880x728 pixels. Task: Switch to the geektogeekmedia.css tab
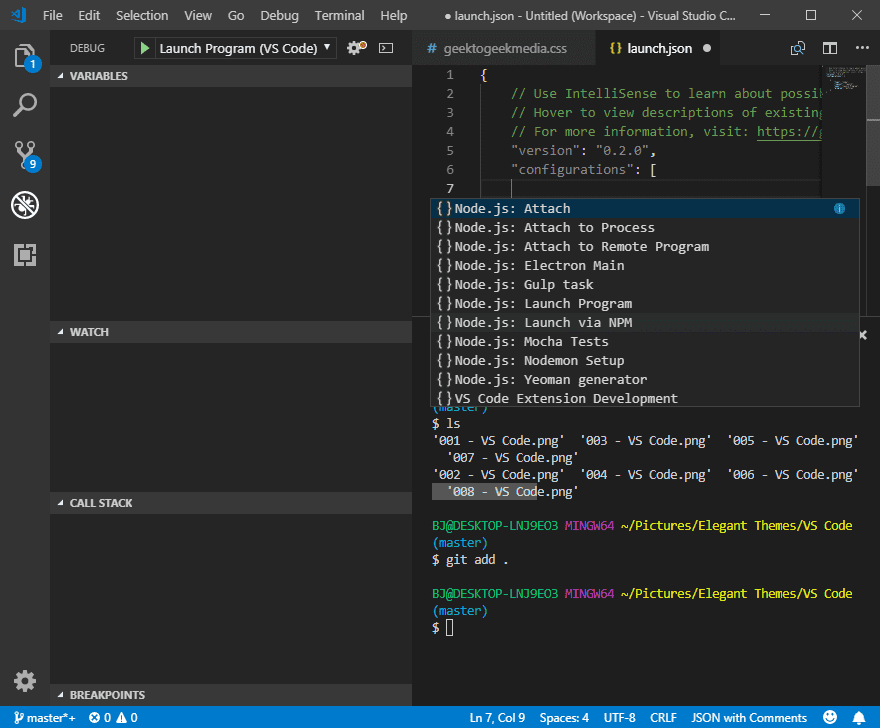[505, 47]
